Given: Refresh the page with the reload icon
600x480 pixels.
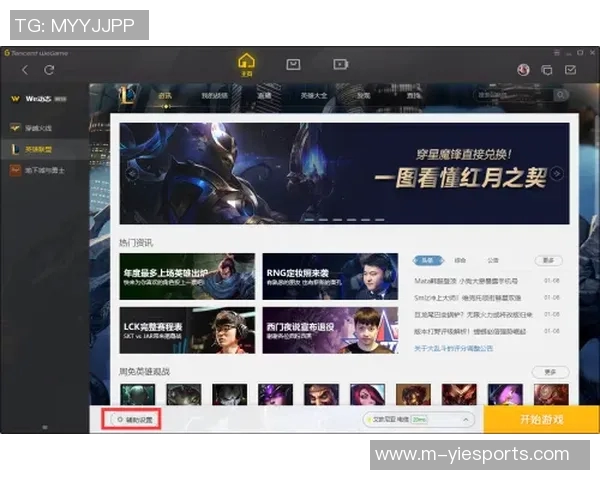Looking at the screenshot, I should point(48,70).
